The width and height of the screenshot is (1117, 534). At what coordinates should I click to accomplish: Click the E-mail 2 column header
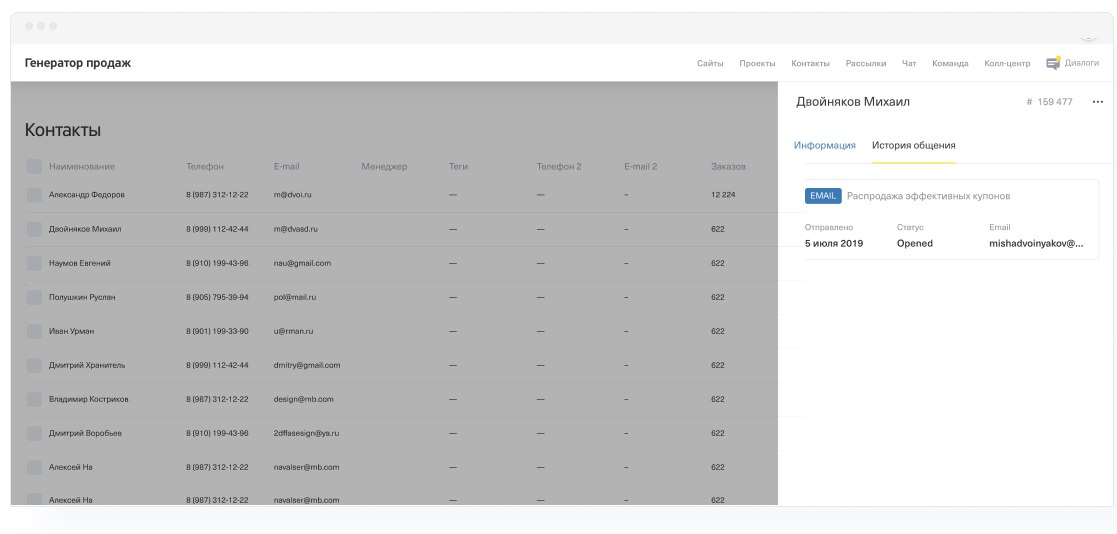(640, 167)
